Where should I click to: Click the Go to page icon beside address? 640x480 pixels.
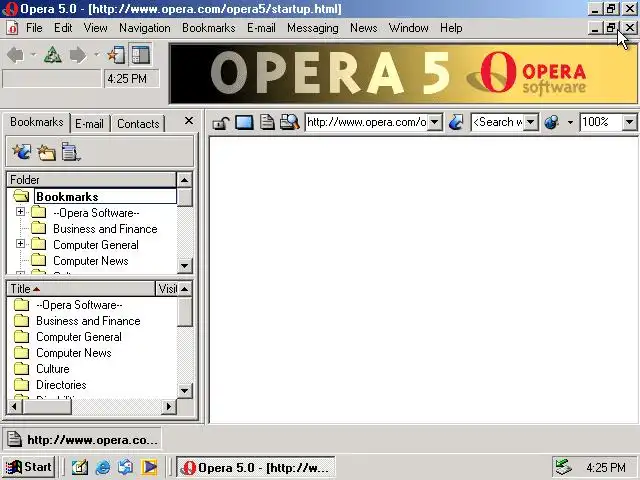click(456, 122)
